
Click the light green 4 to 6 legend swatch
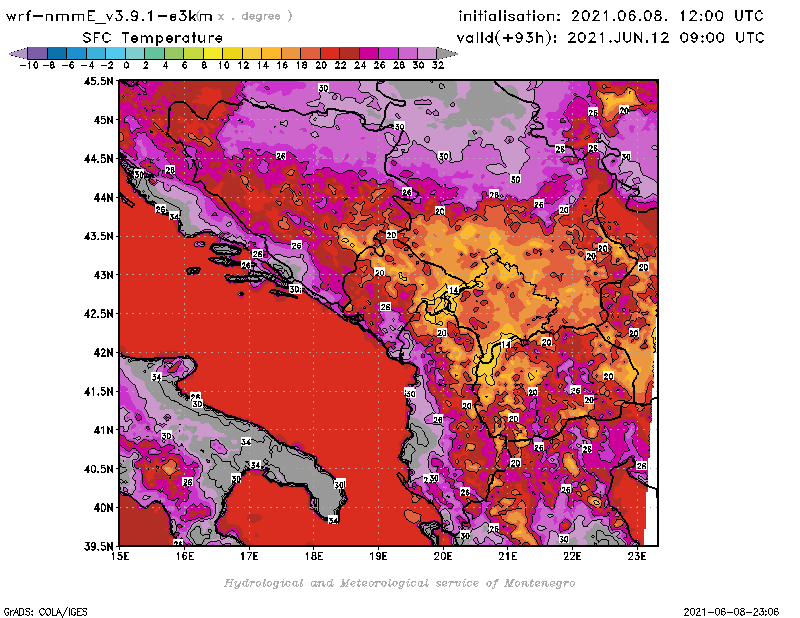click(174, 53)
